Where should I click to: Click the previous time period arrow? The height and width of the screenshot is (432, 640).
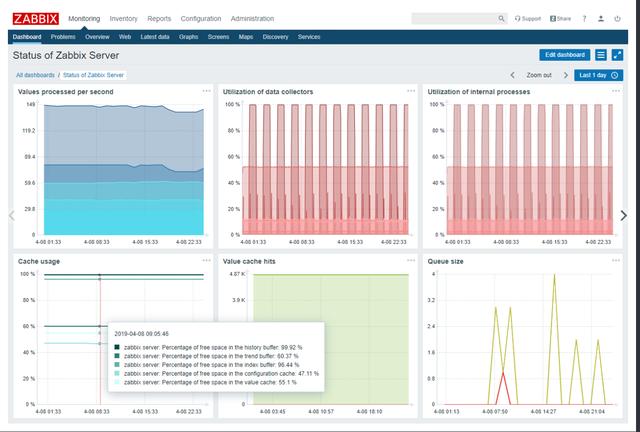tap(513, 75)
